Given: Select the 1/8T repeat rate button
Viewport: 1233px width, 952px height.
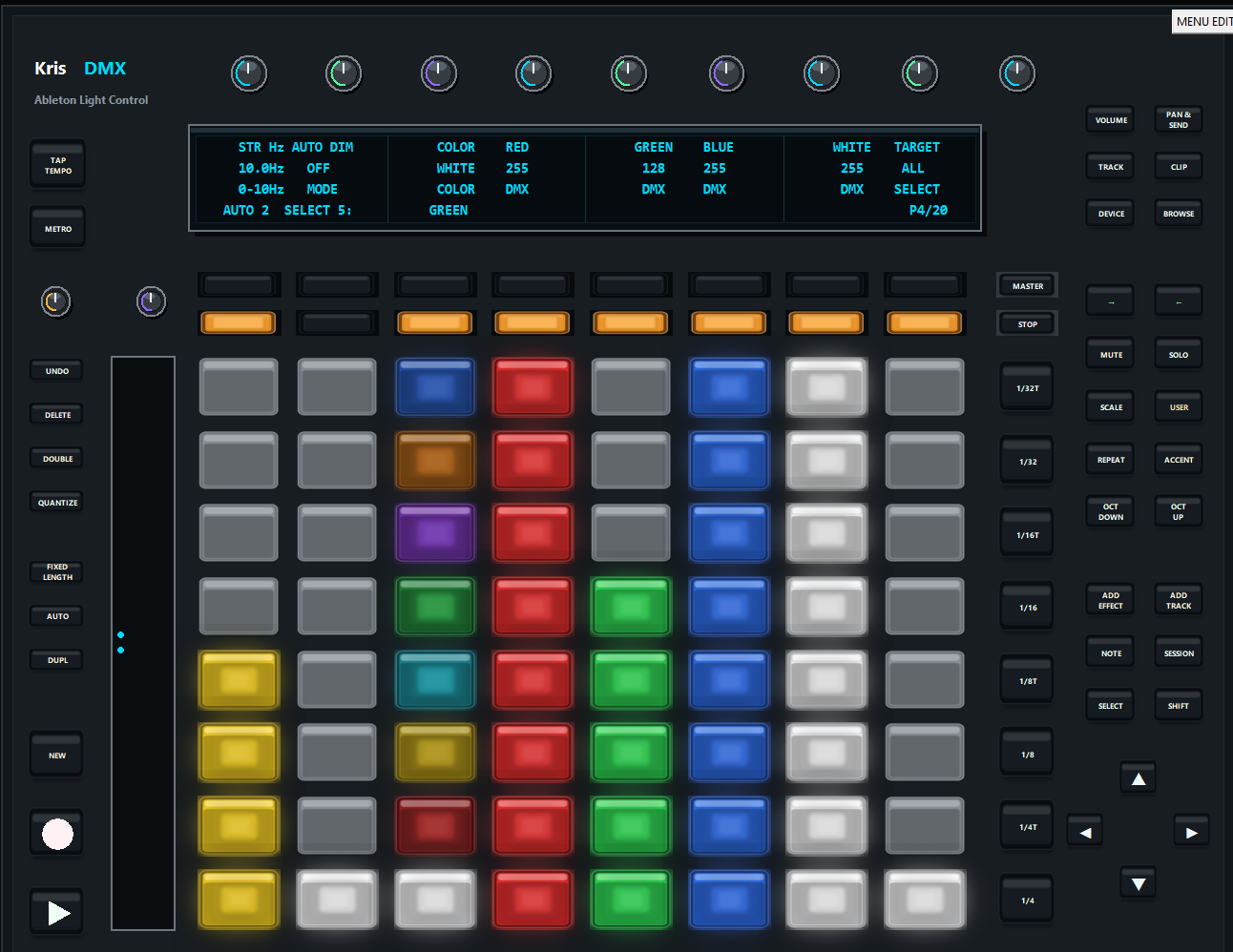Looking at the screenshot, I should click(x=1027, y=681).
